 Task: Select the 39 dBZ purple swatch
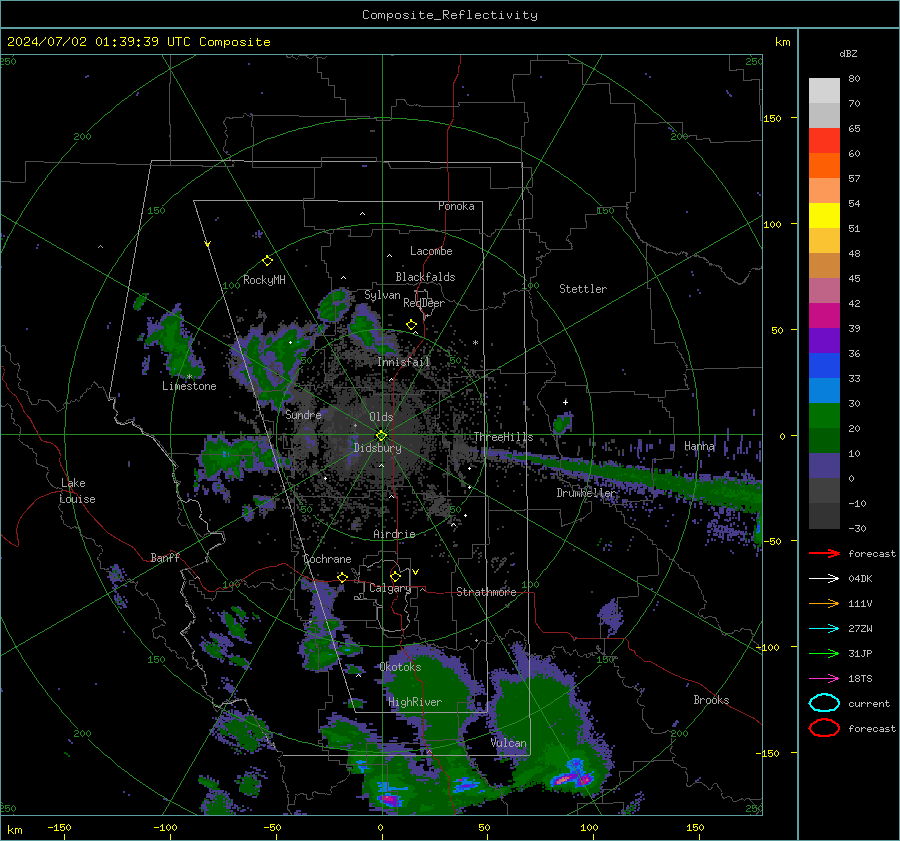pyautogui.click(x=824, y=340)
